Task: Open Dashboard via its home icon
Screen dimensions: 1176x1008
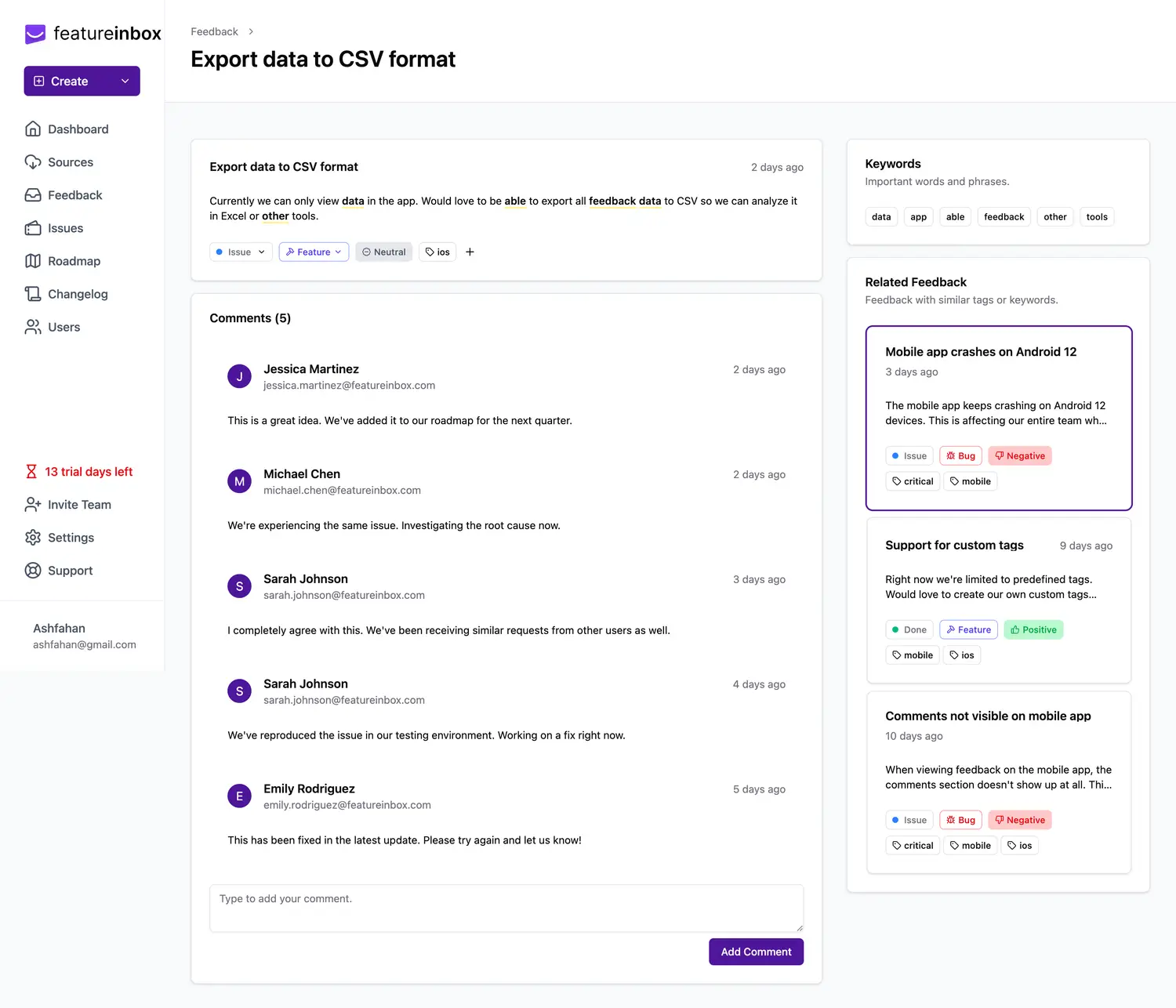Action: 33,129
